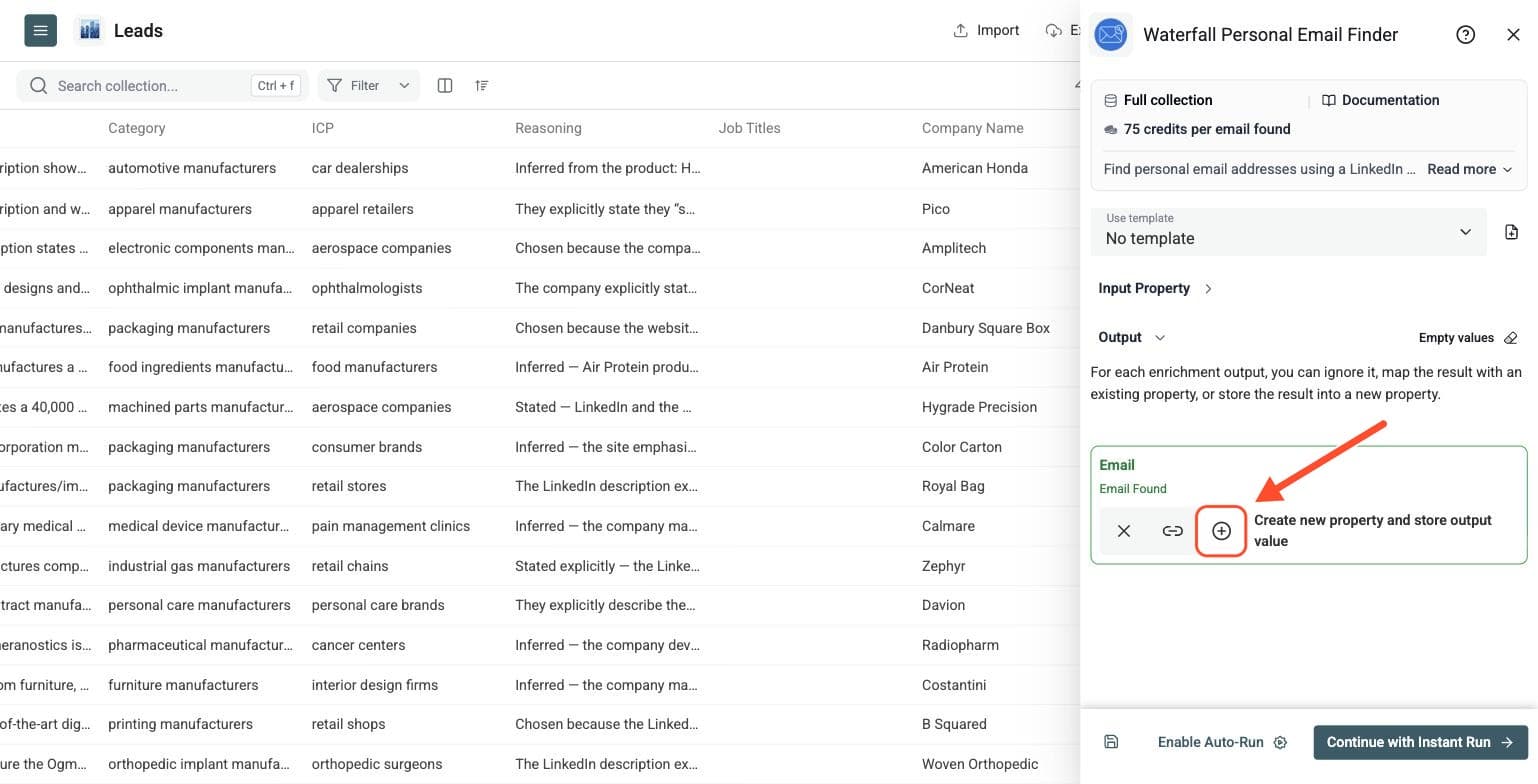1538x784 pixels.
Task: Open the help question mark icon
Action: click(1465, 35)
